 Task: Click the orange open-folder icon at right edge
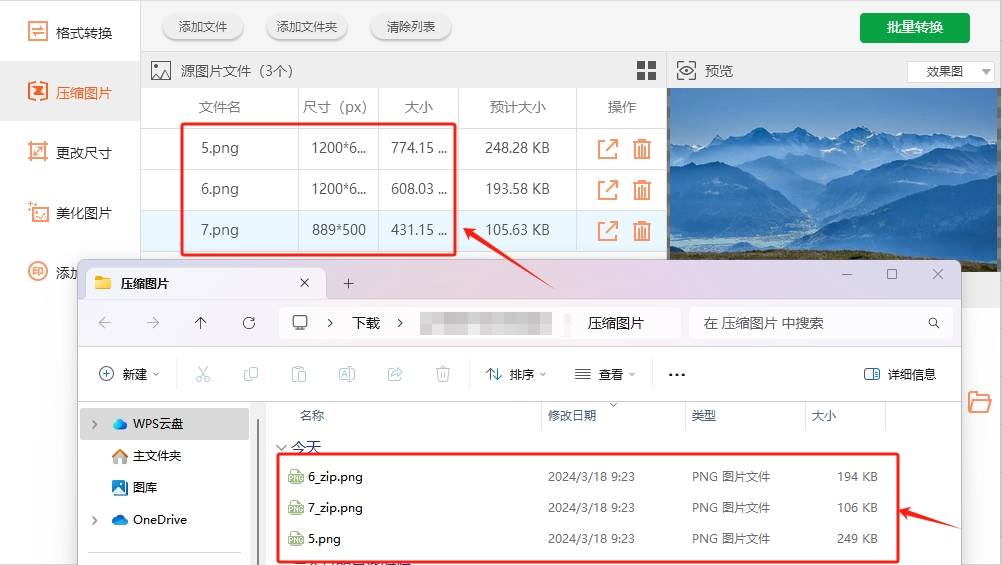978,401
